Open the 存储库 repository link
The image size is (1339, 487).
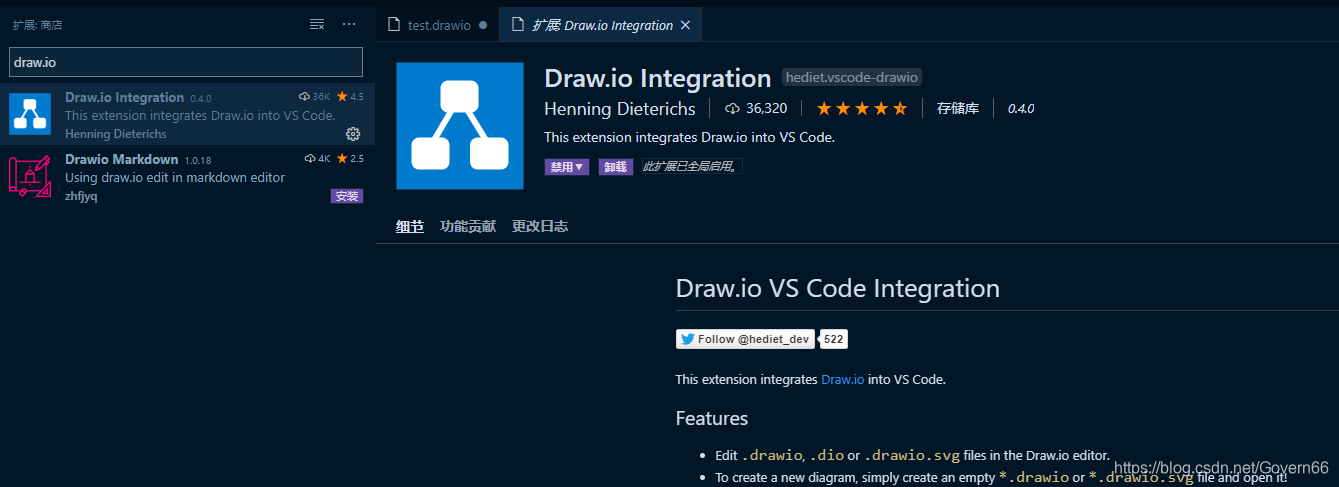[957, 108]
